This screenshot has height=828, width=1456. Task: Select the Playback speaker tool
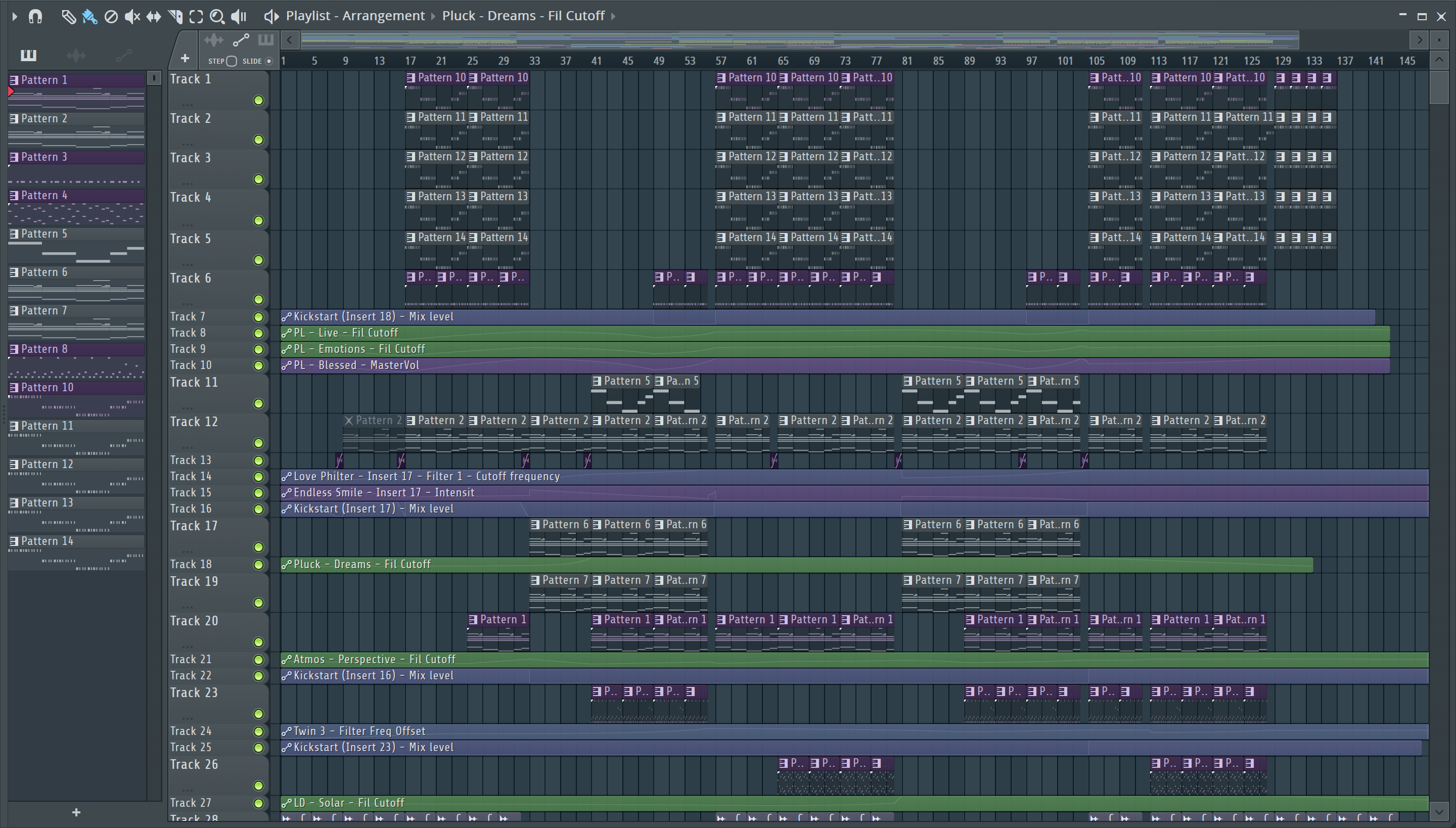[238, 17]
